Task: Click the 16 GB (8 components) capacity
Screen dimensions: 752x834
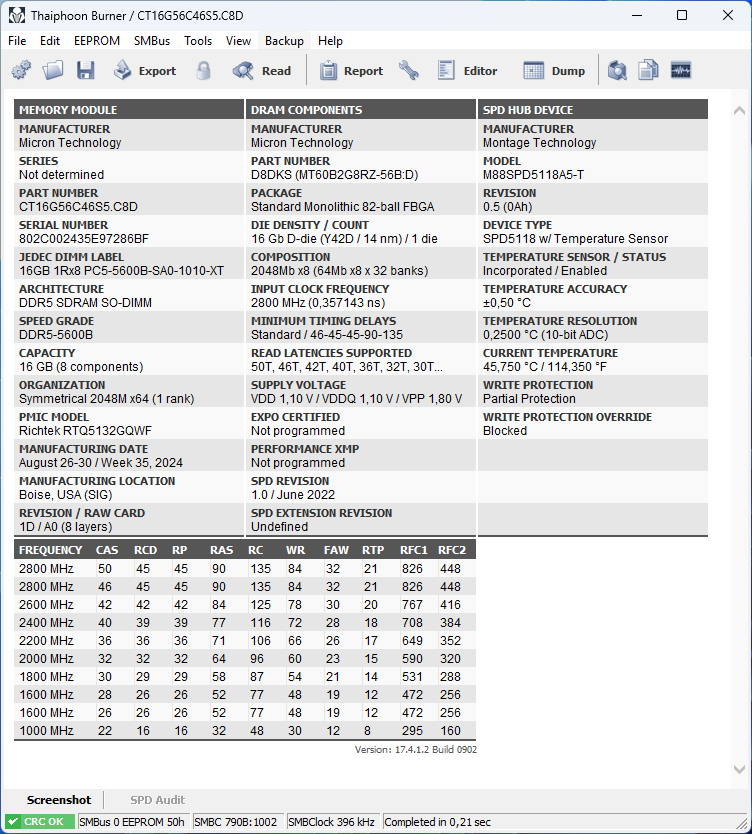Action: click(81, 366)
